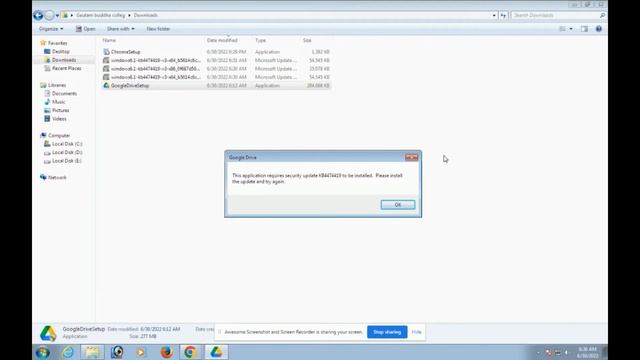The height and width of the screenshot is (360, 640).
Task: Switch to Google Chrome on the taskbar
Action: pyautogui.click(x=190, y=352)
